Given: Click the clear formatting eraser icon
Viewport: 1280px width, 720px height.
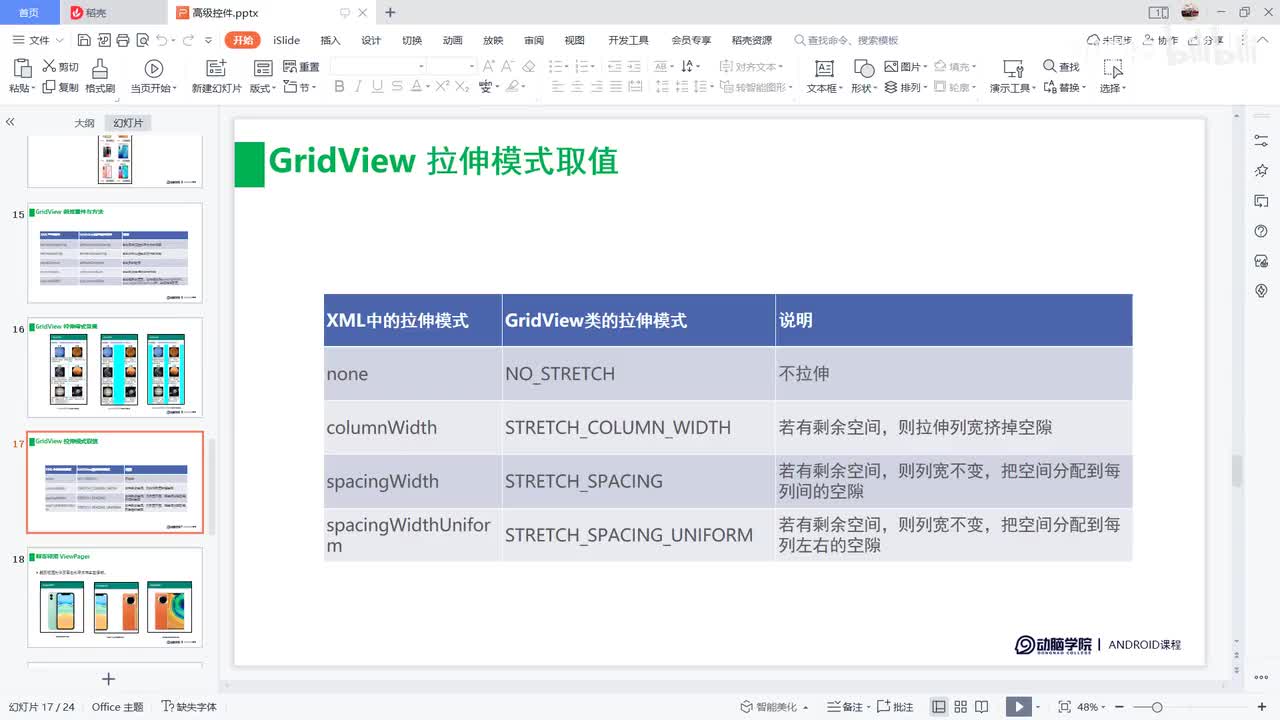Looking at the screenshot, I should pyautogui.click(x=529, y=66).
